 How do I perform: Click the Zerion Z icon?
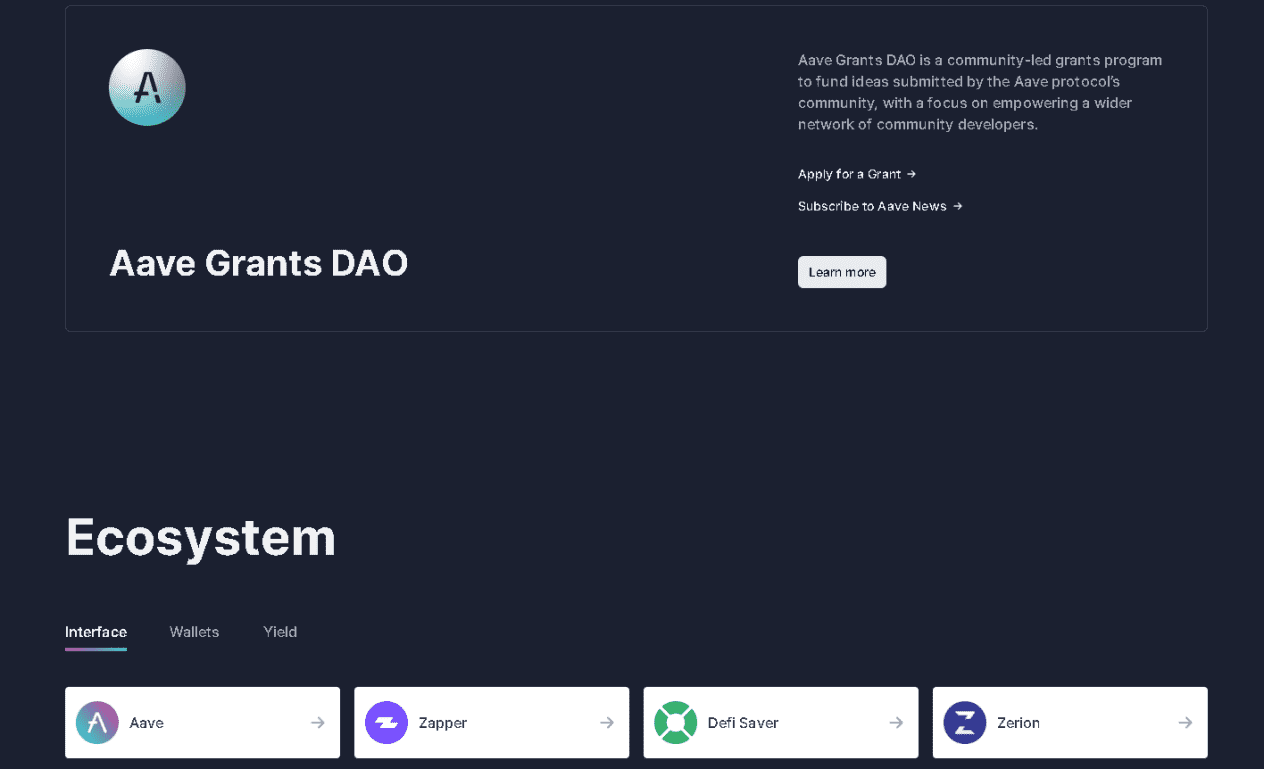964,722
